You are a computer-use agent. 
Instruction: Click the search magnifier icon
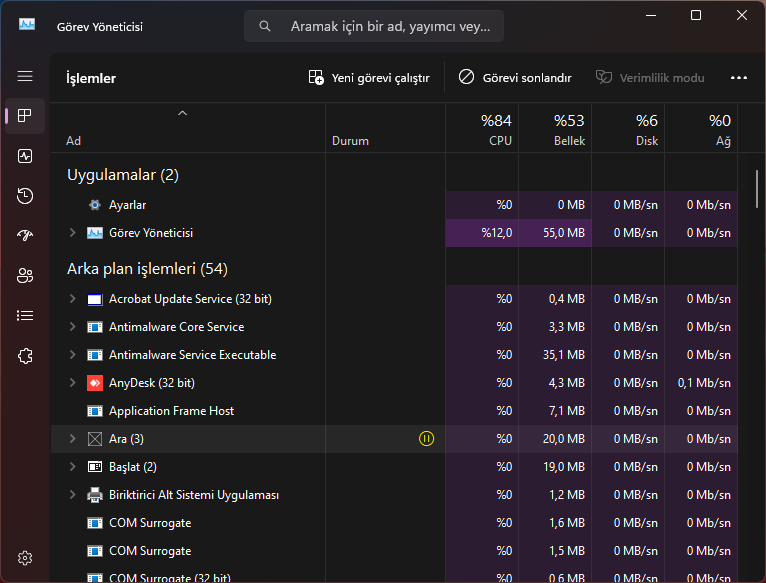(265, 26)
